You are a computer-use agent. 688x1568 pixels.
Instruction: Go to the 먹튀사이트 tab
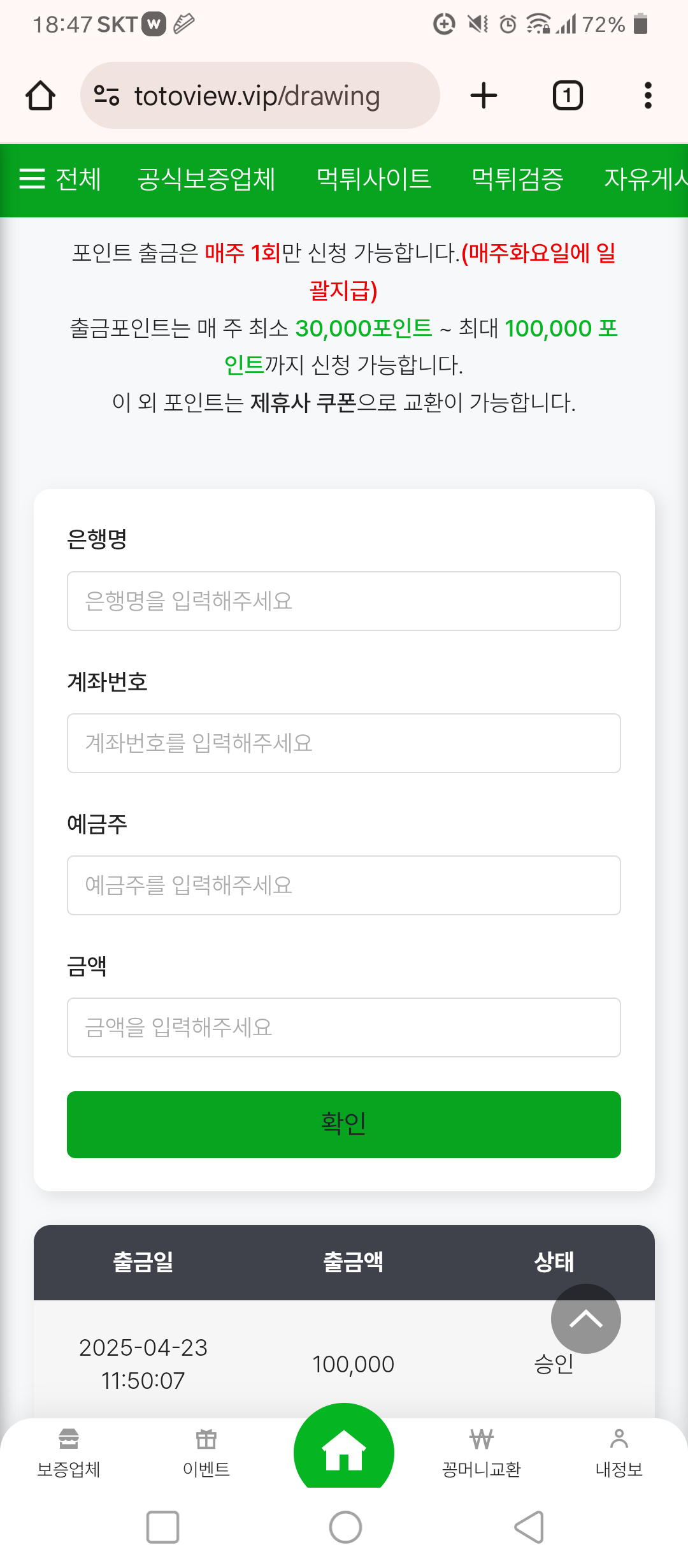click(374, 179)
